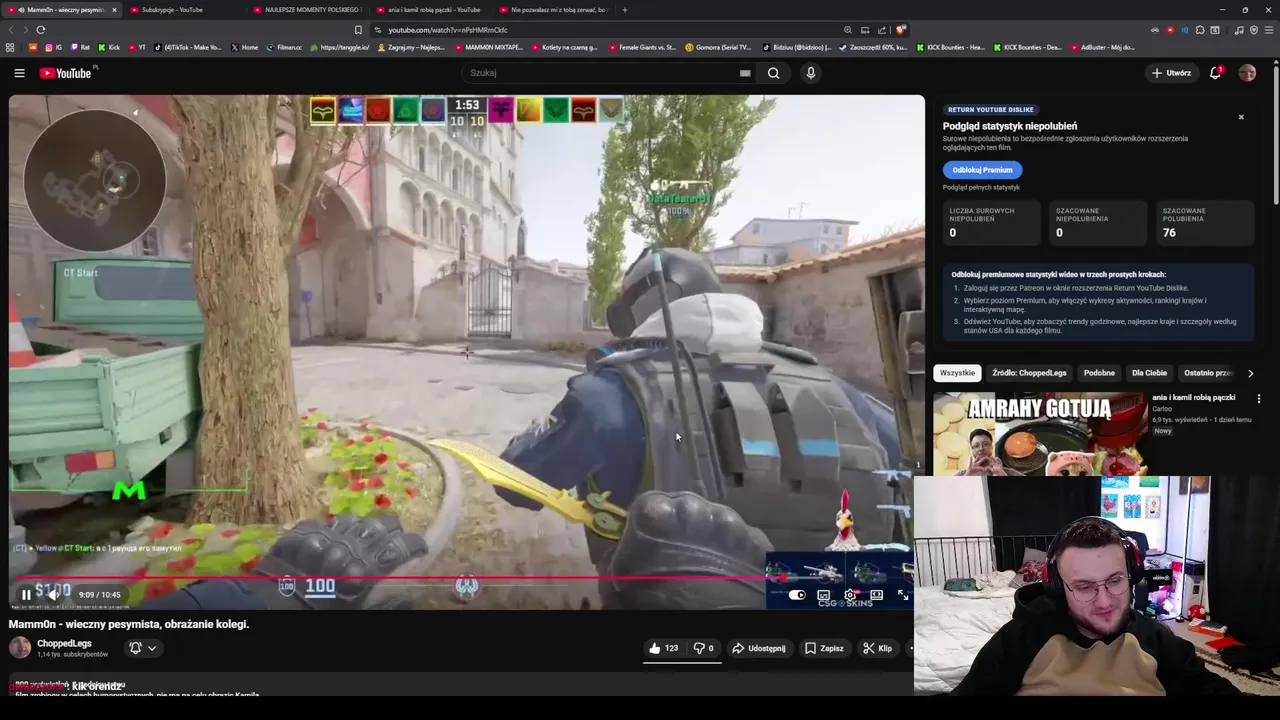The height and width of the screenshot is (720, 1280).
Task: Save the video with Zapisz
Action: point(824,648)
